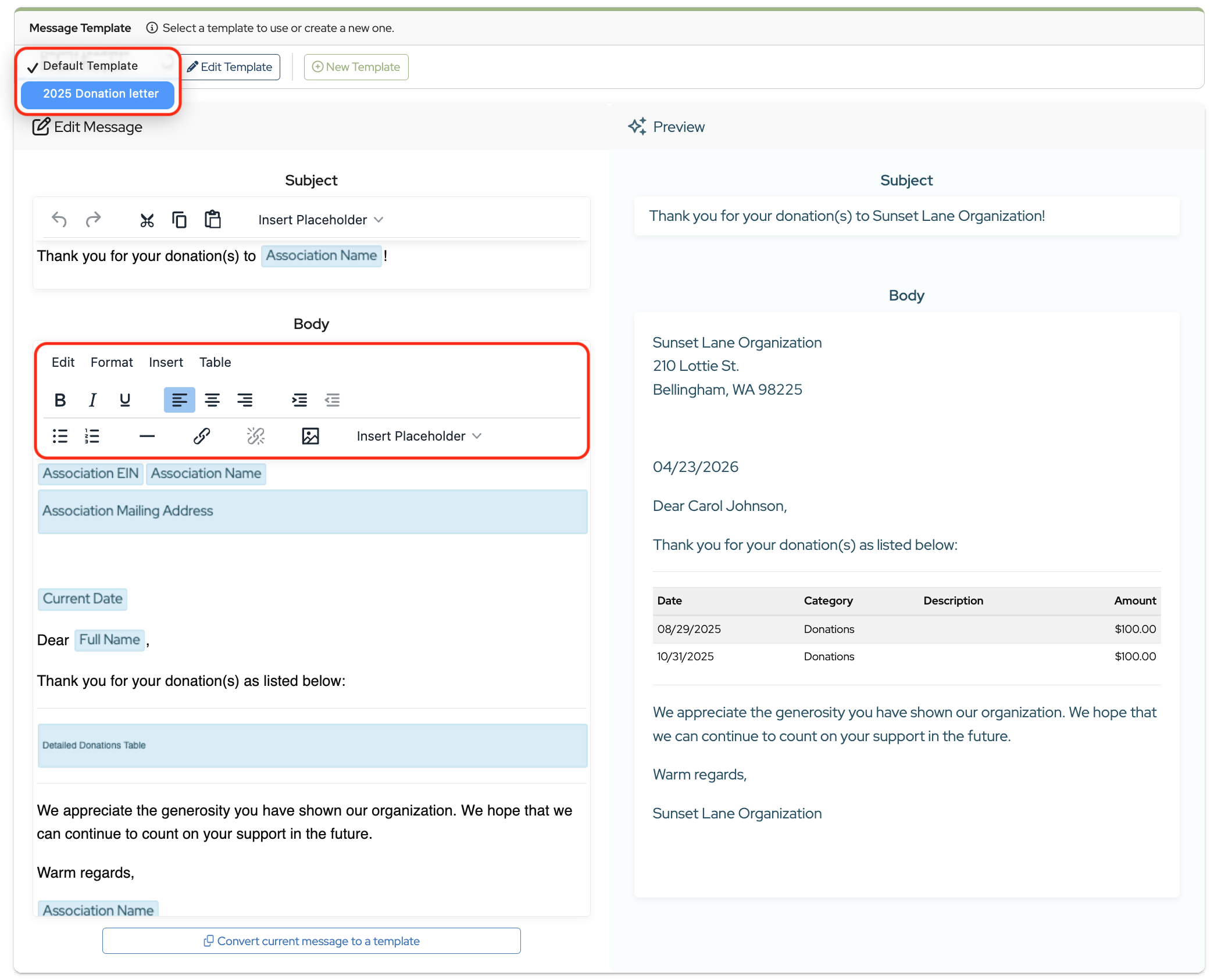Select left text alignment
The width and height of the screenshot is (1214, 980).
click(x=179, y=400)
